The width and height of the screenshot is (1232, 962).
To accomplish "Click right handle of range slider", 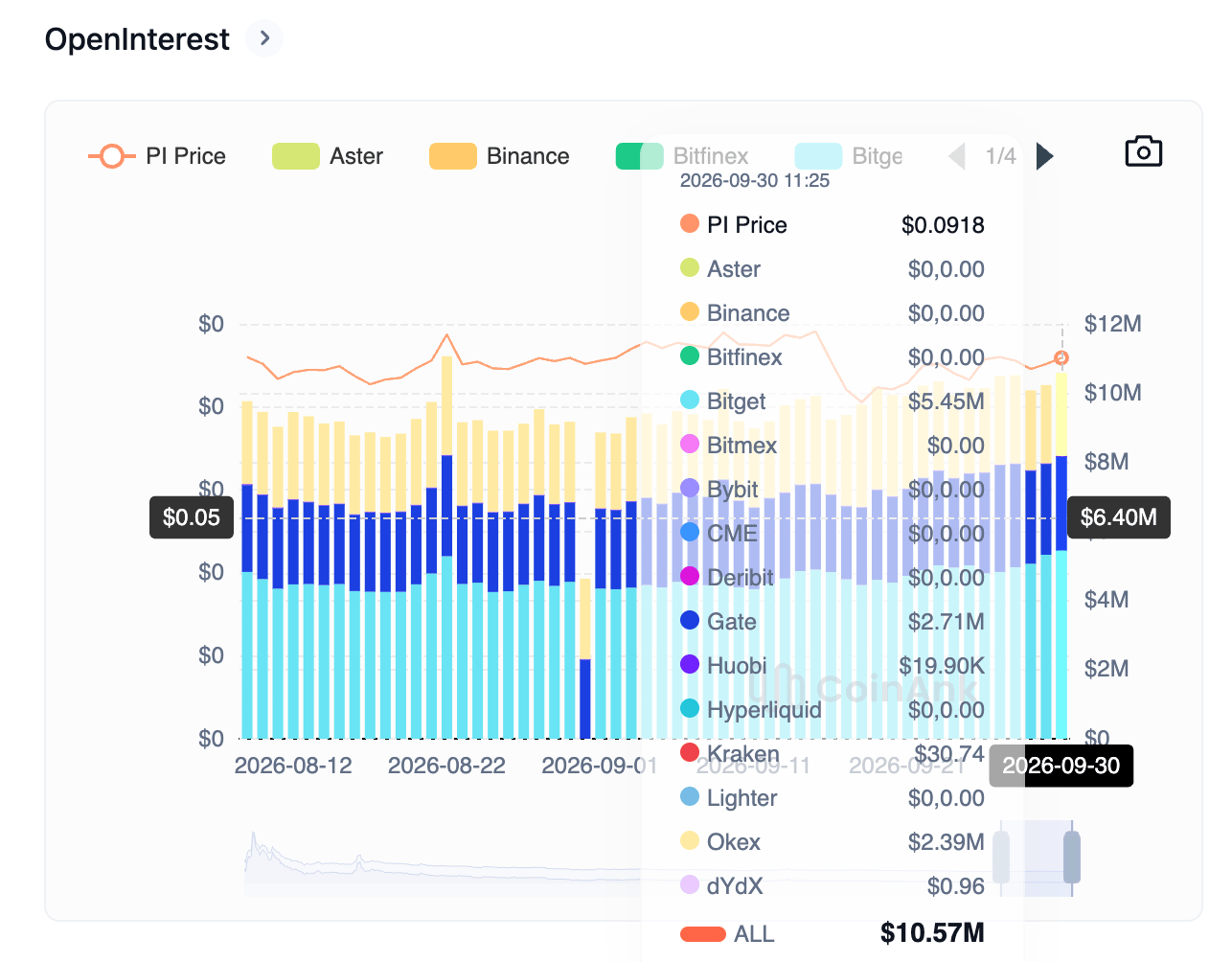I will click(1072, 857).
